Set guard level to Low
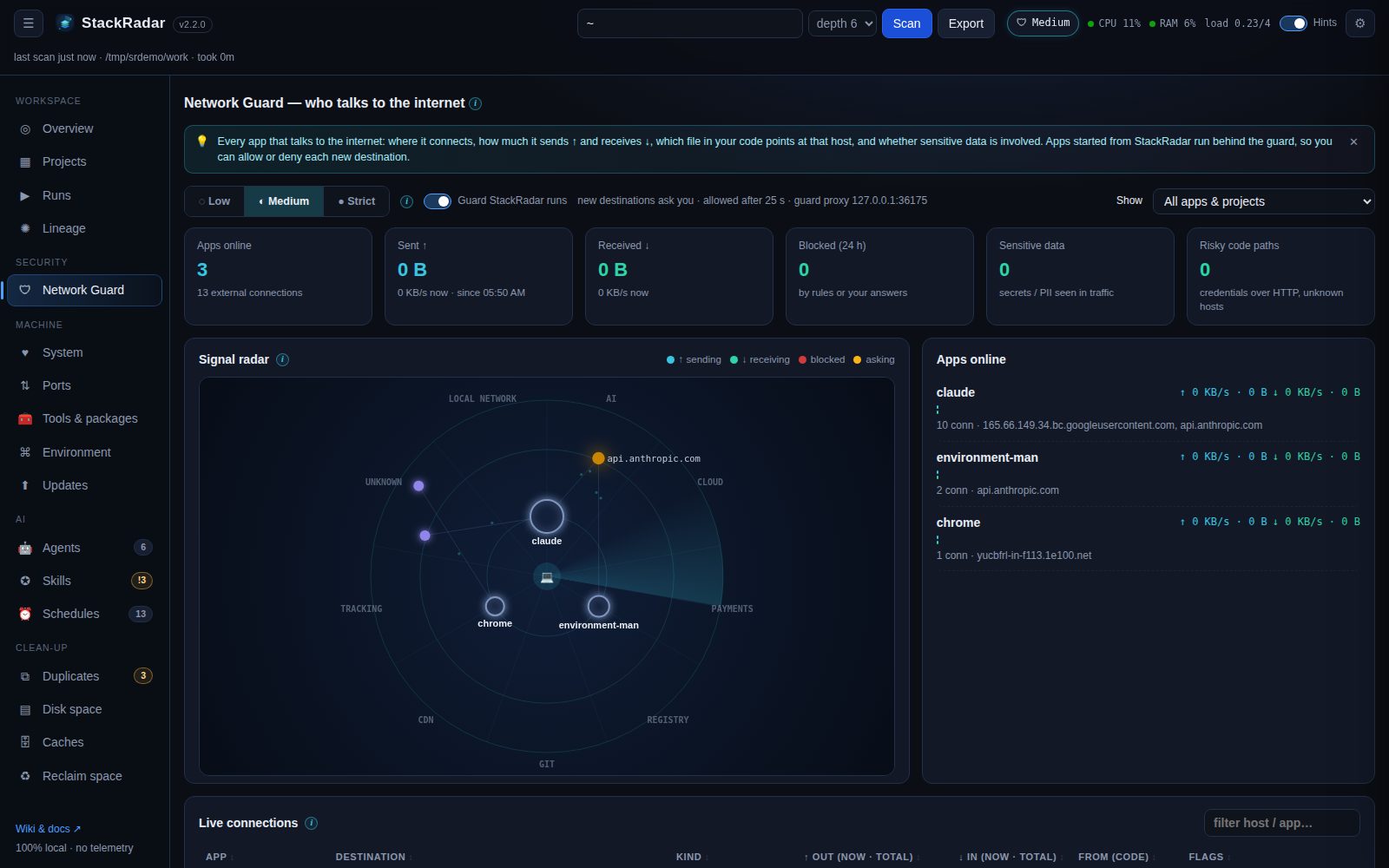The image size is (1389, 868). click(x=214, y=201)
